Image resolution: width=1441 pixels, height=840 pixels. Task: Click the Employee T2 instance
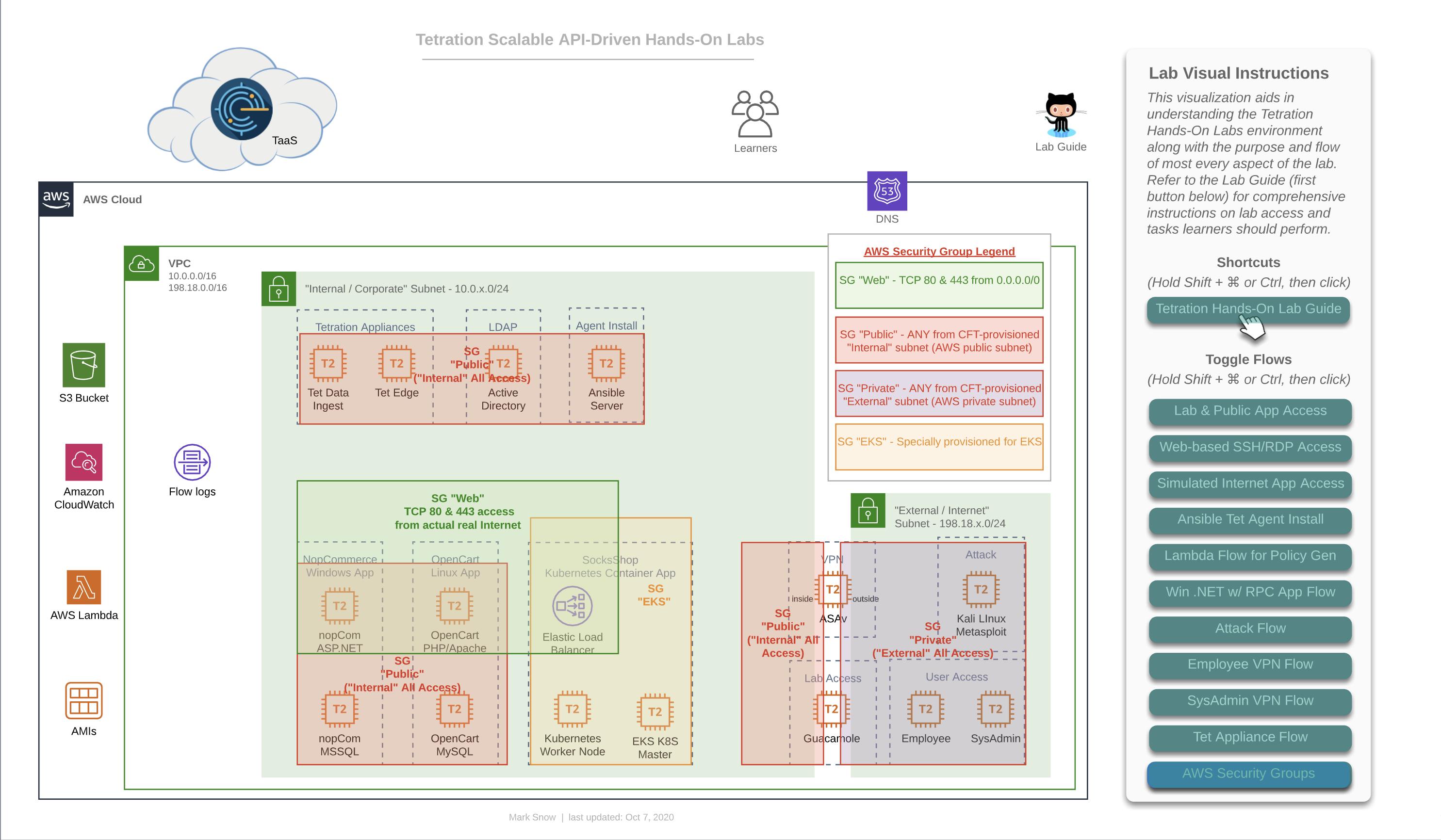tap(925, 709)
